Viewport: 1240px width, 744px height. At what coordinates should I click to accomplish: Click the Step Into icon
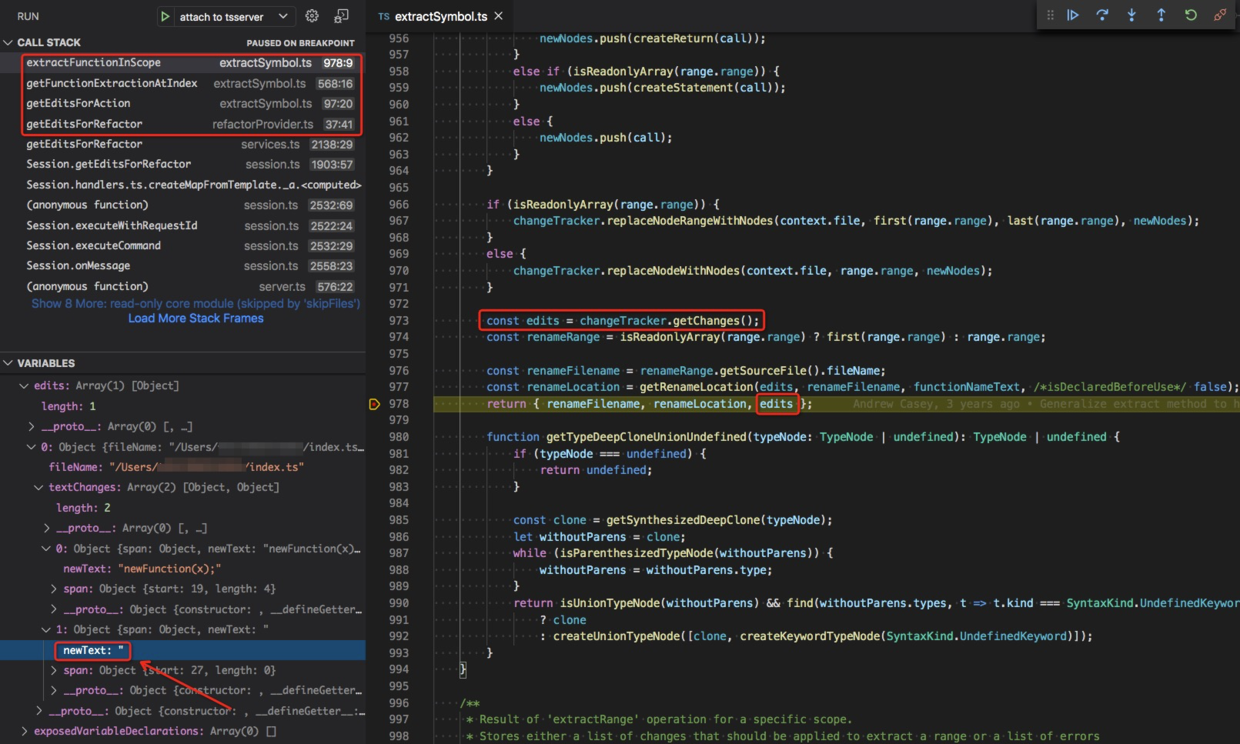(x=1132, y=15)
